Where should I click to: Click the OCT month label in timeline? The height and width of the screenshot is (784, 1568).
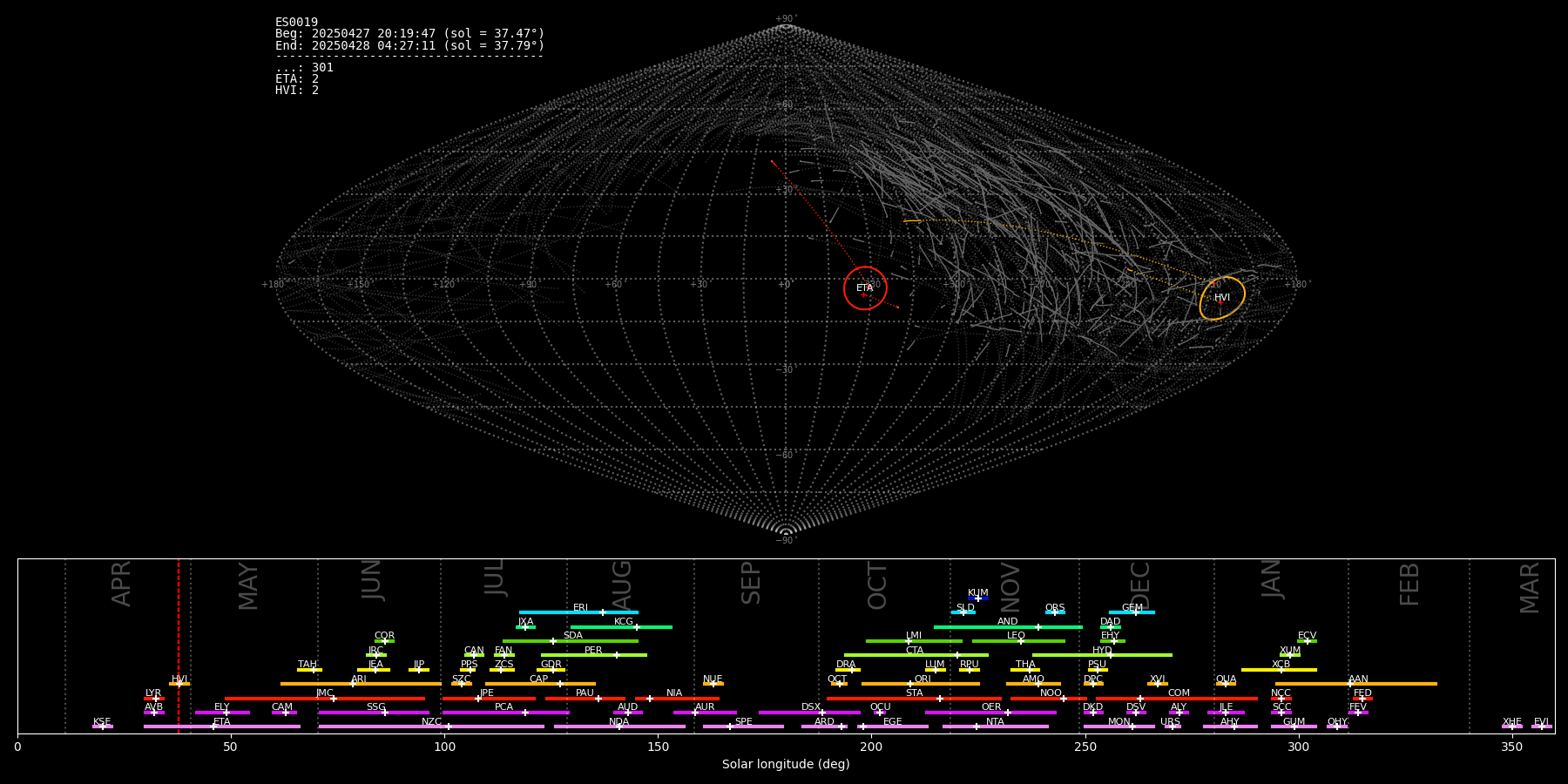point(877,585)
